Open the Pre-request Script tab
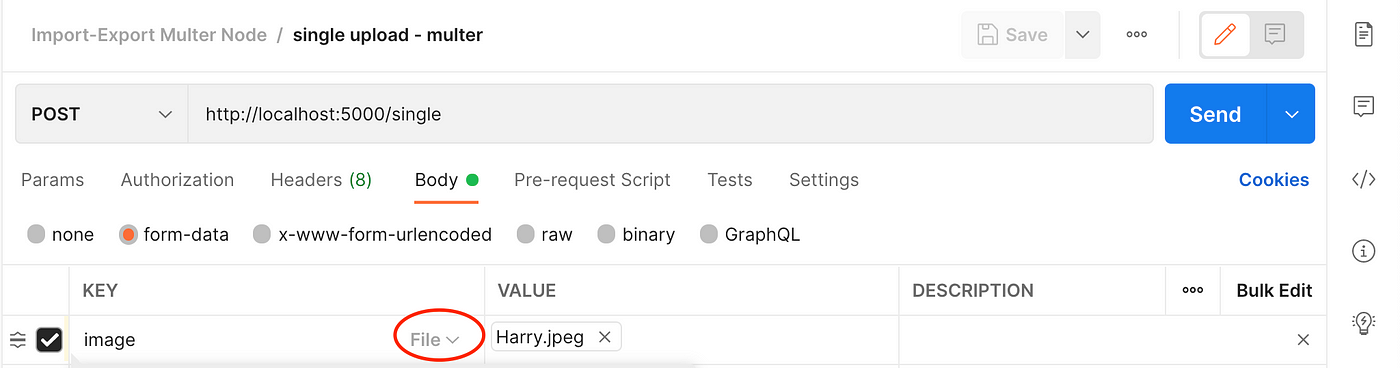Viewport: 1400px width, 368px height. [x=592, y=180]
